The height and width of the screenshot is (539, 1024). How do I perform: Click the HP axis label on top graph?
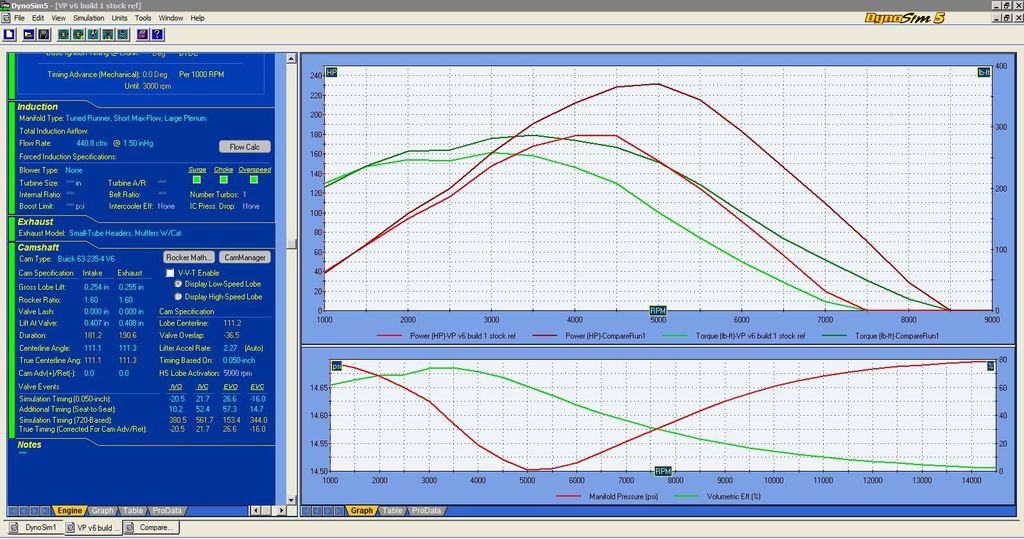(x=331, y=73)
